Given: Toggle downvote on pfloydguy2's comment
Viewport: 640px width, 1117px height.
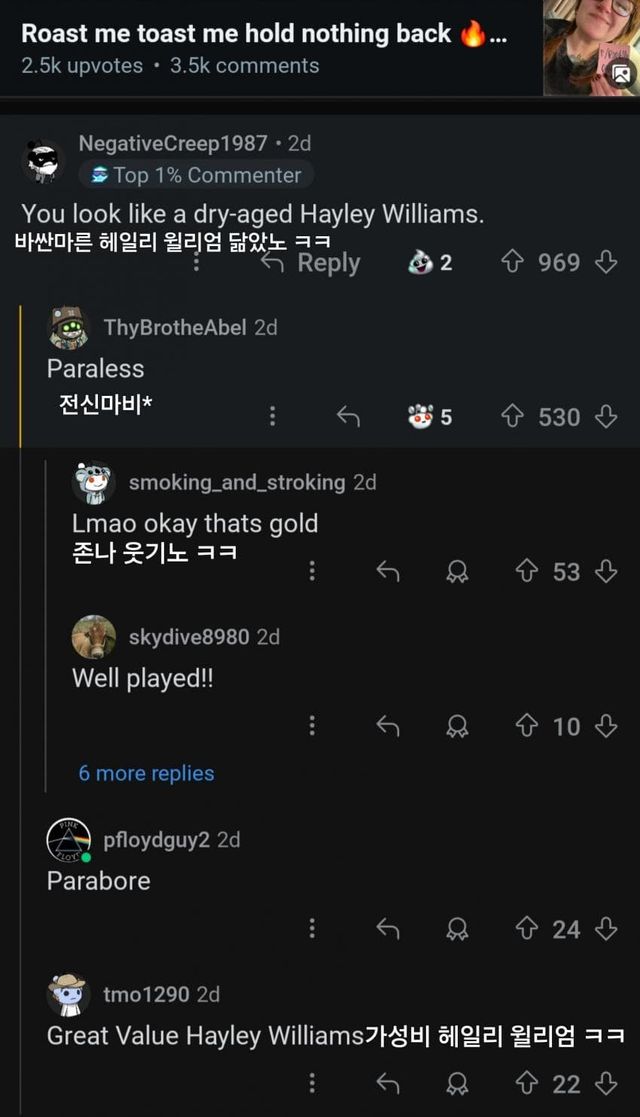Looking at the screenshot, I should pyautogui.click(x=605, y=929).
